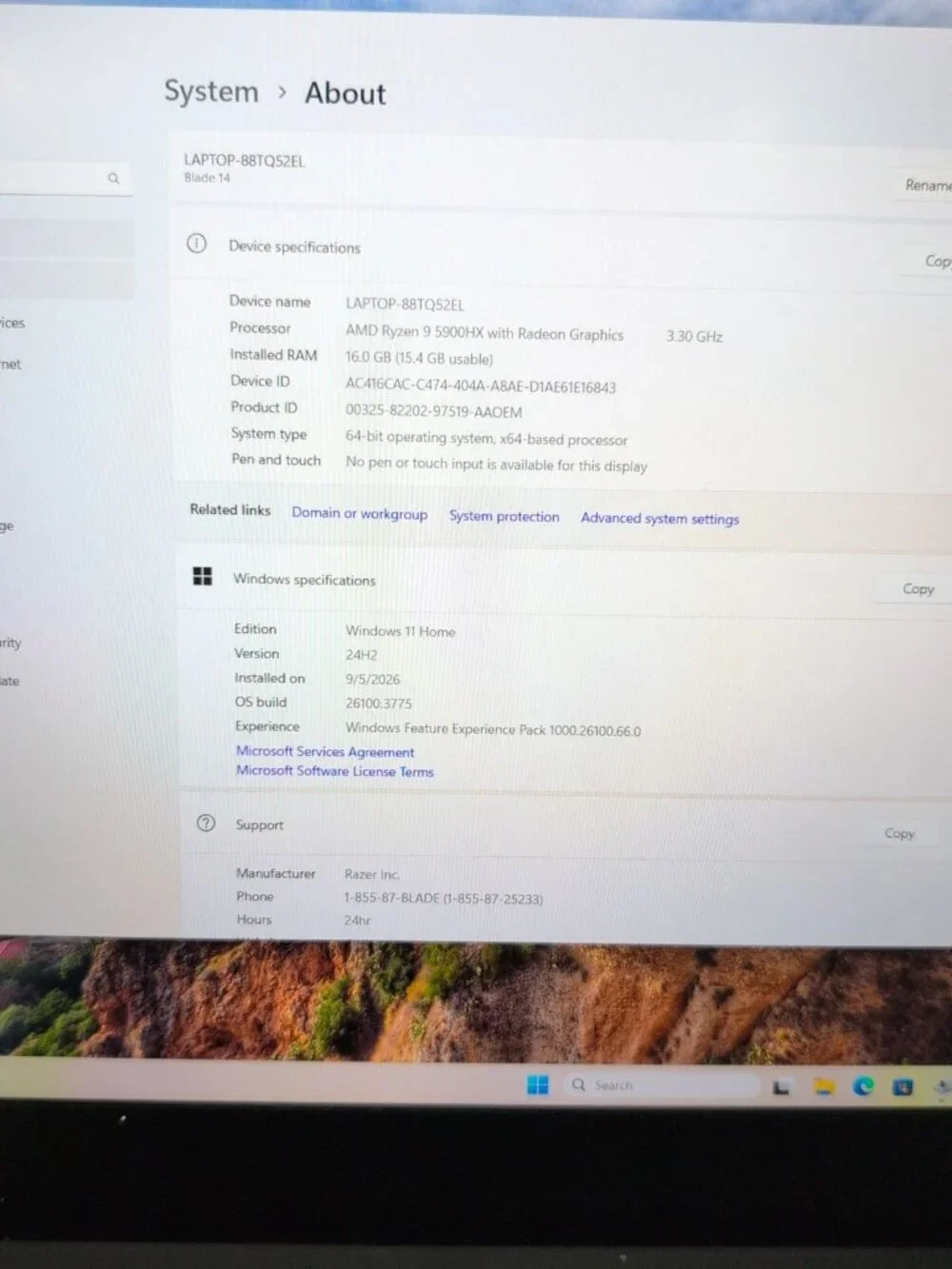
Task: Open the Windows Start menu
Action: tap(538, 1085)
